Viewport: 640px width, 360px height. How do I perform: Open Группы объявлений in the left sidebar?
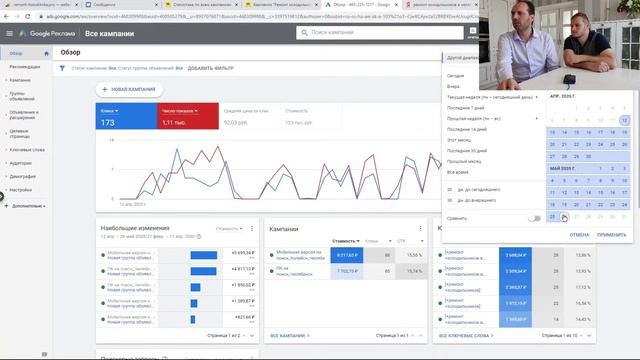(22, 96)
